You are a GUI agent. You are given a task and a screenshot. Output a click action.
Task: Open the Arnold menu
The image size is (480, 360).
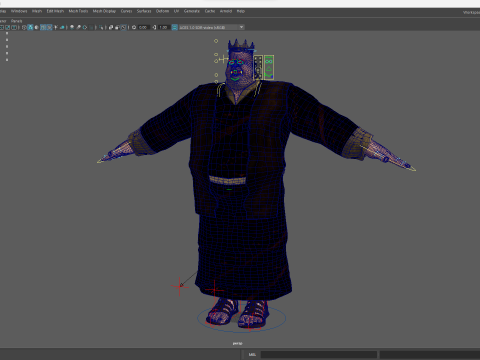coord(226,11)
